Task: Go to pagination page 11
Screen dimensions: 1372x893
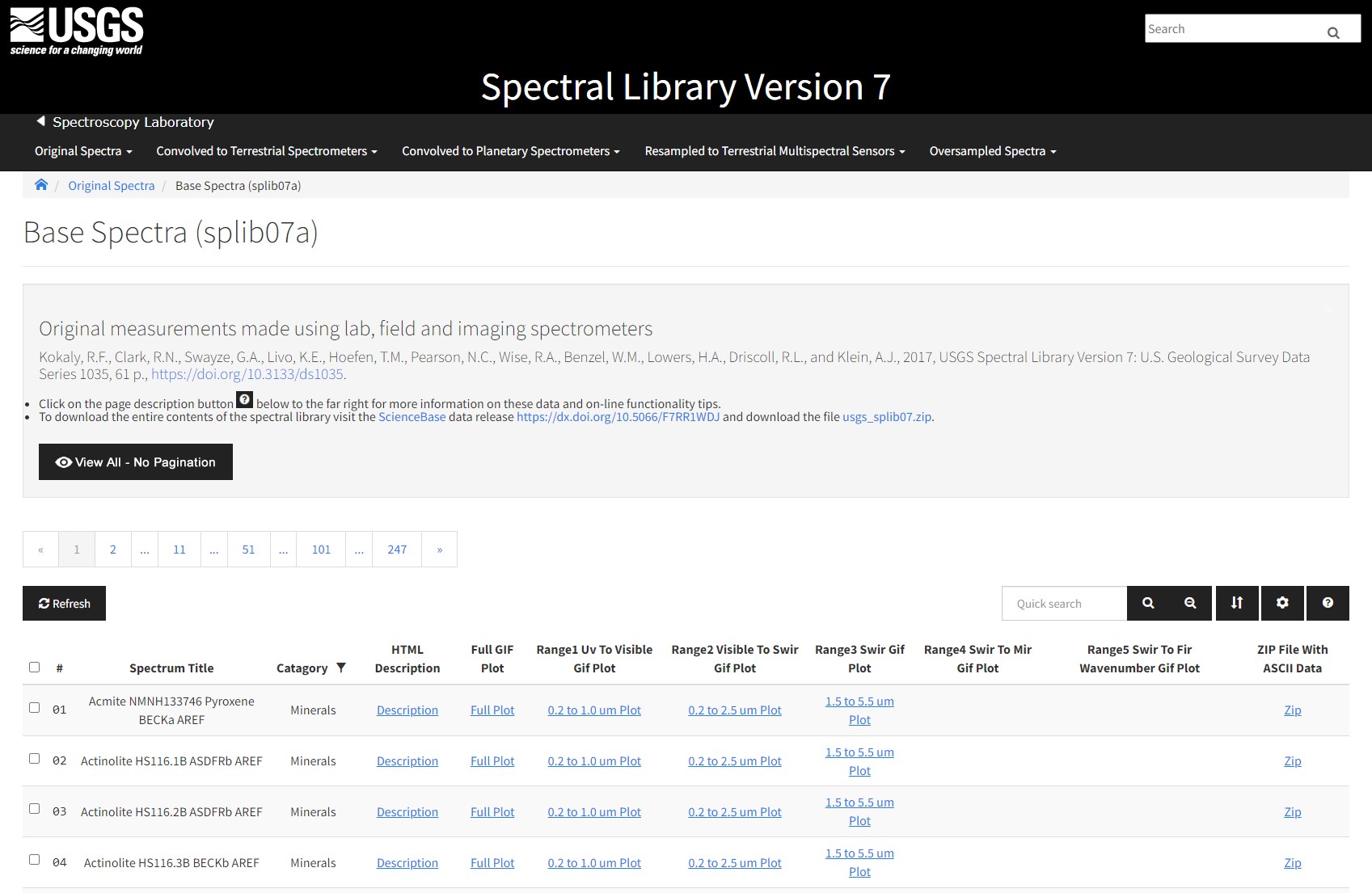Action: [179, 550]
